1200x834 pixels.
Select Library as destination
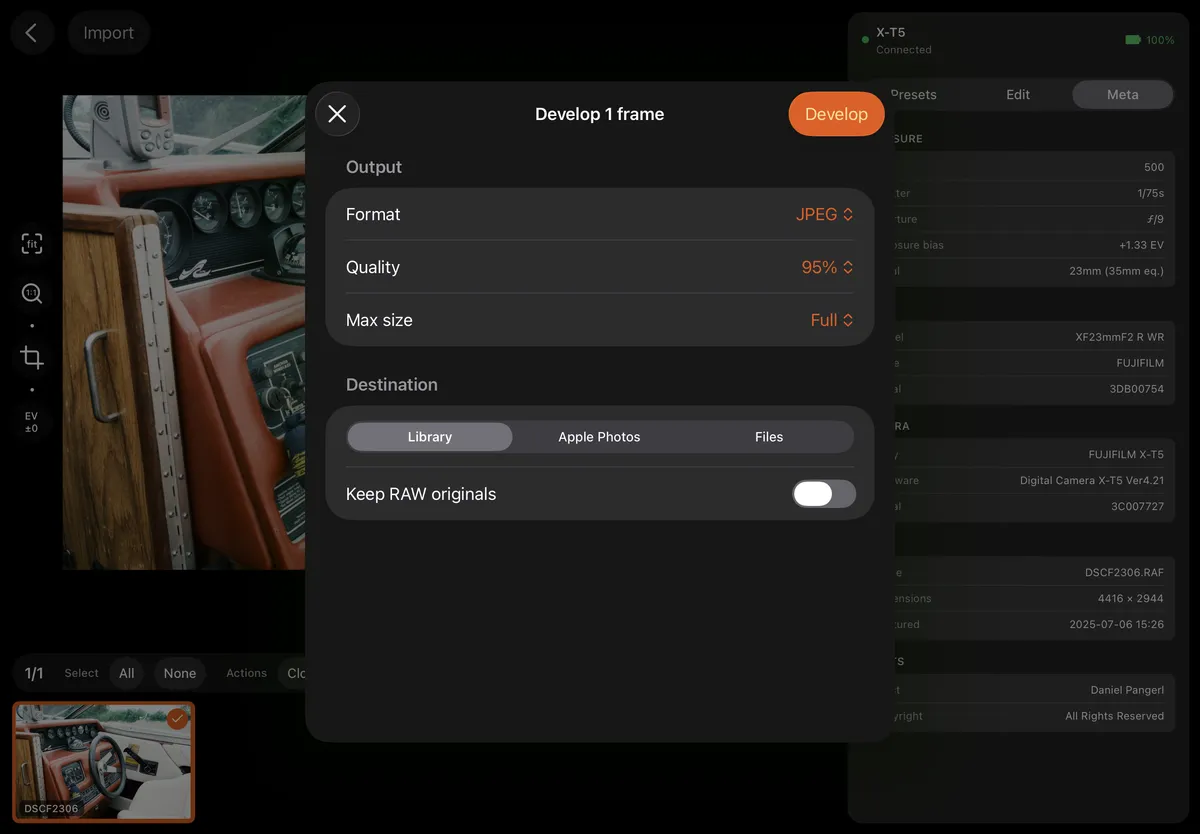pyautogui.click(x=430, y=437)
